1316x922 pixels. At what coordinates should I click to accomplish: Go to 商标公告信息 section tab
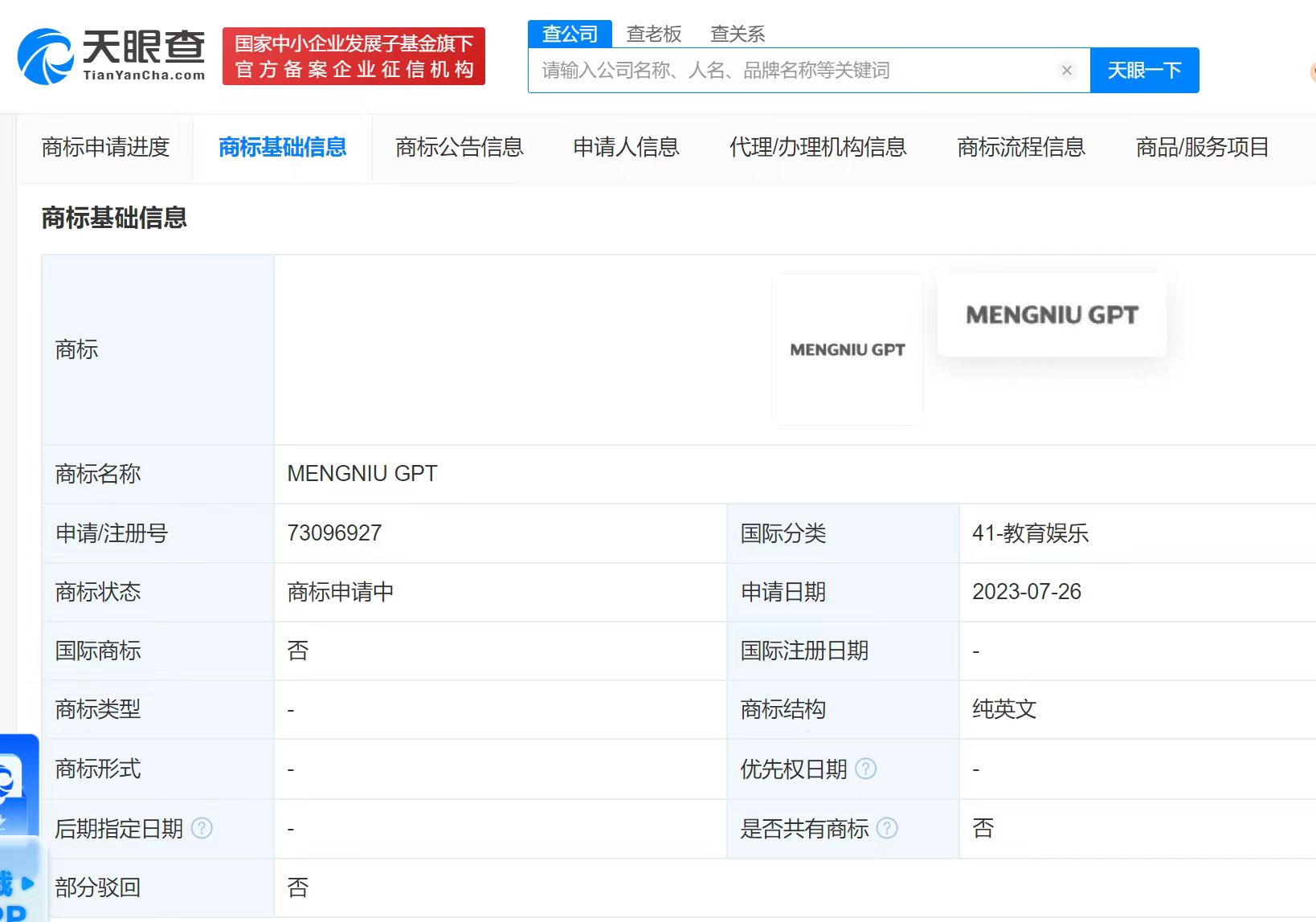click(x=459, y=147)
